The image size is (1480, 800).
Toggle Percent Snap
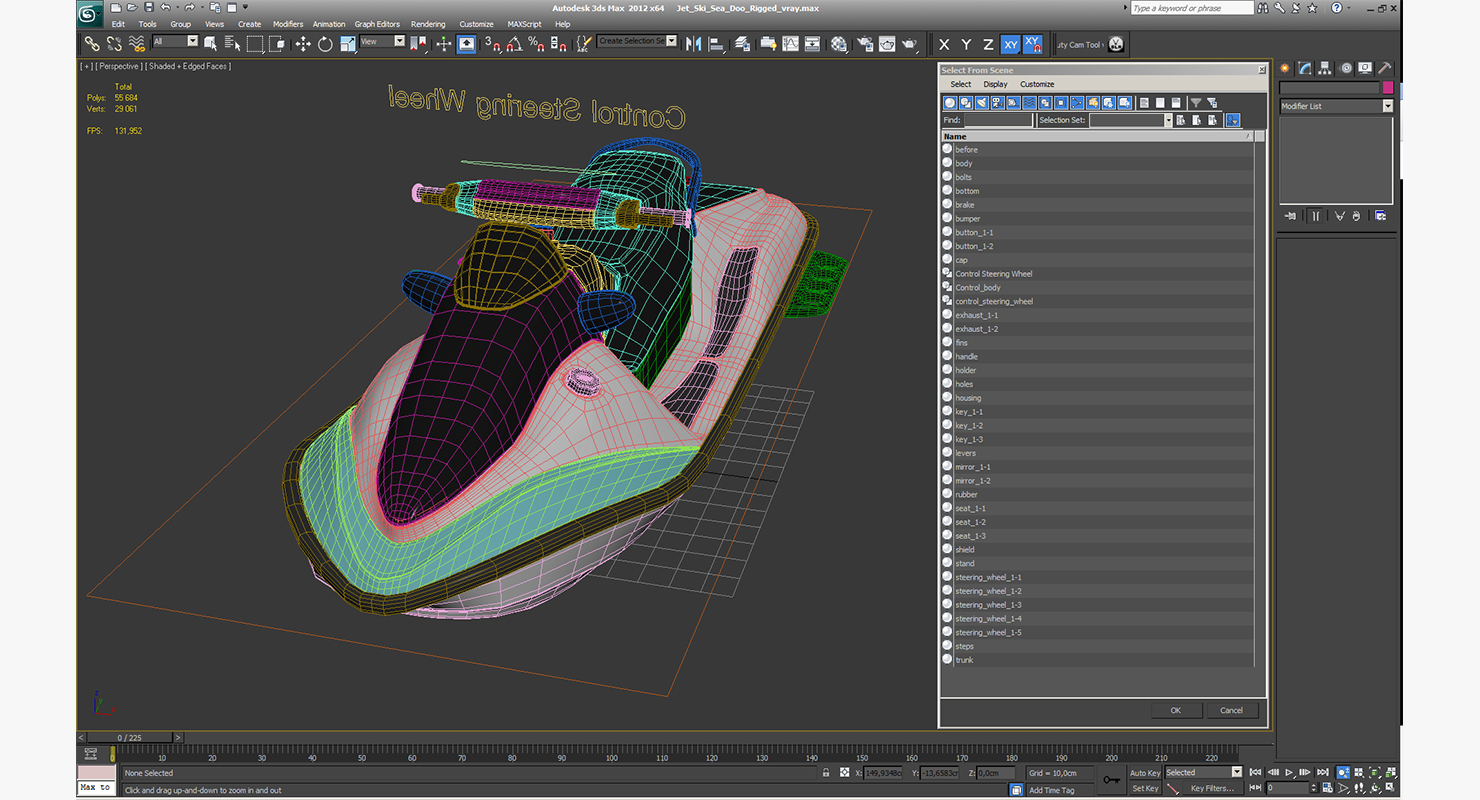click(536, 44)
